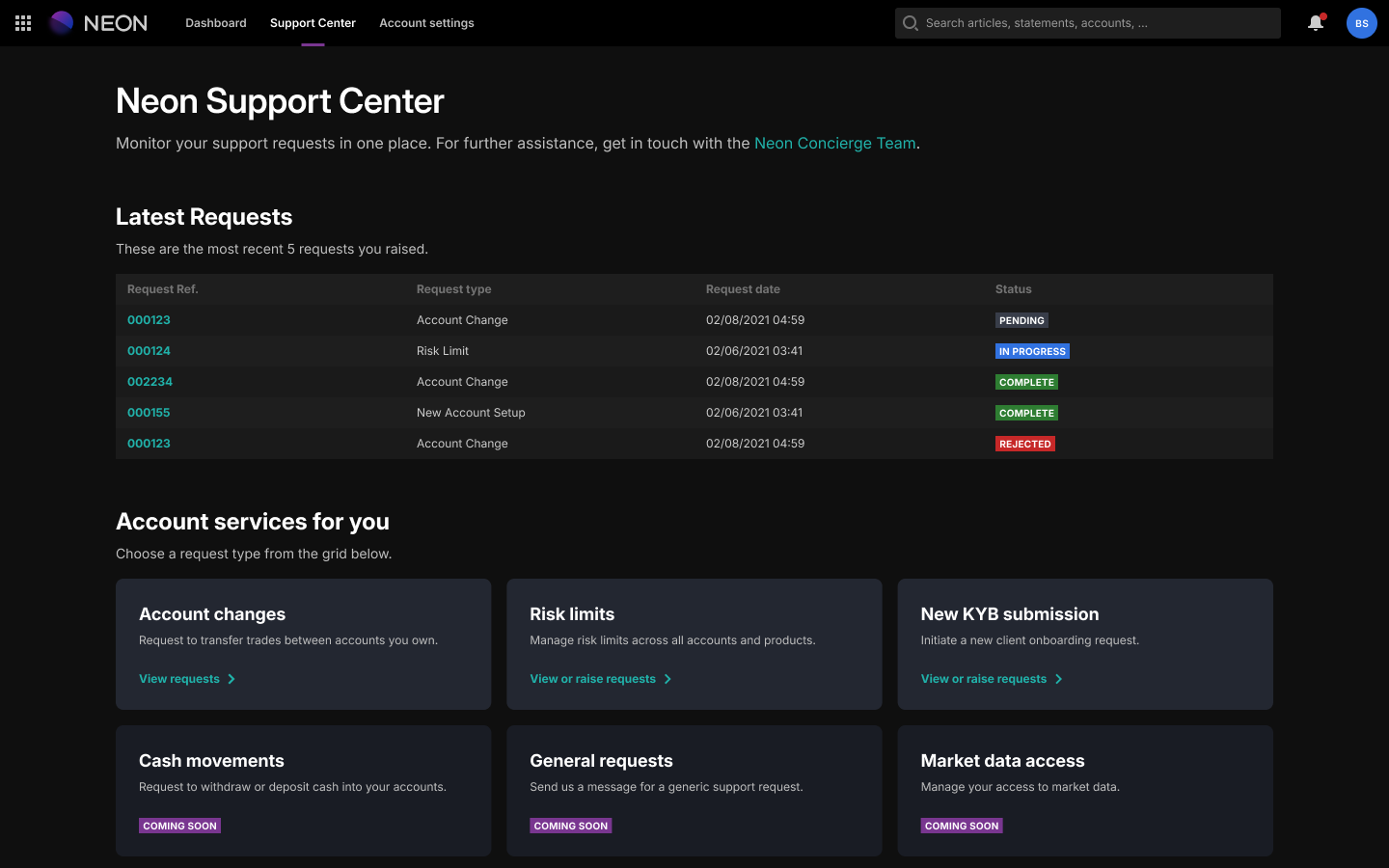Click the PENDING status badge
The width and height of the screenshot is (1389, 868).
[x=1021, y=320]
